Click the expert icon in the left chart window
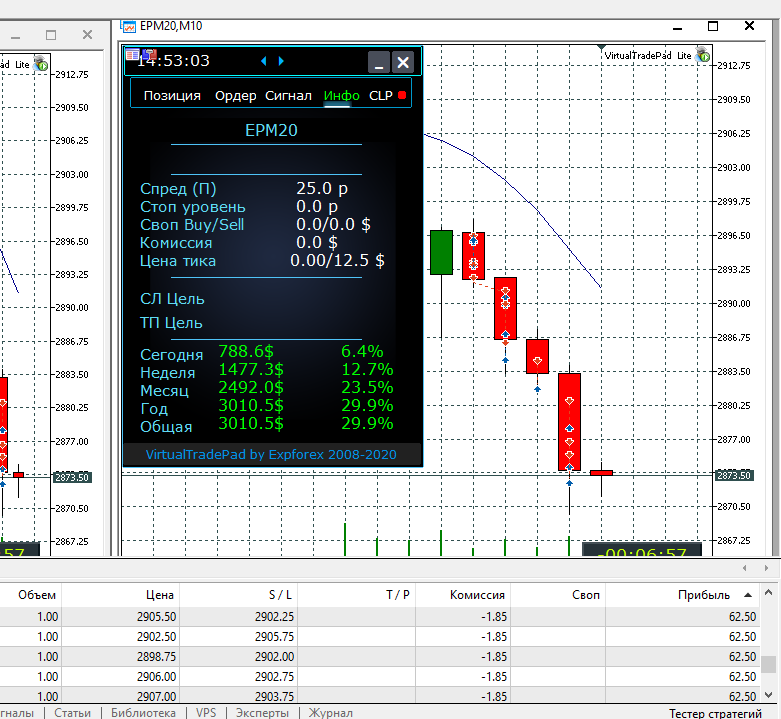The image size is (781, 719). [x=41, y=63]
